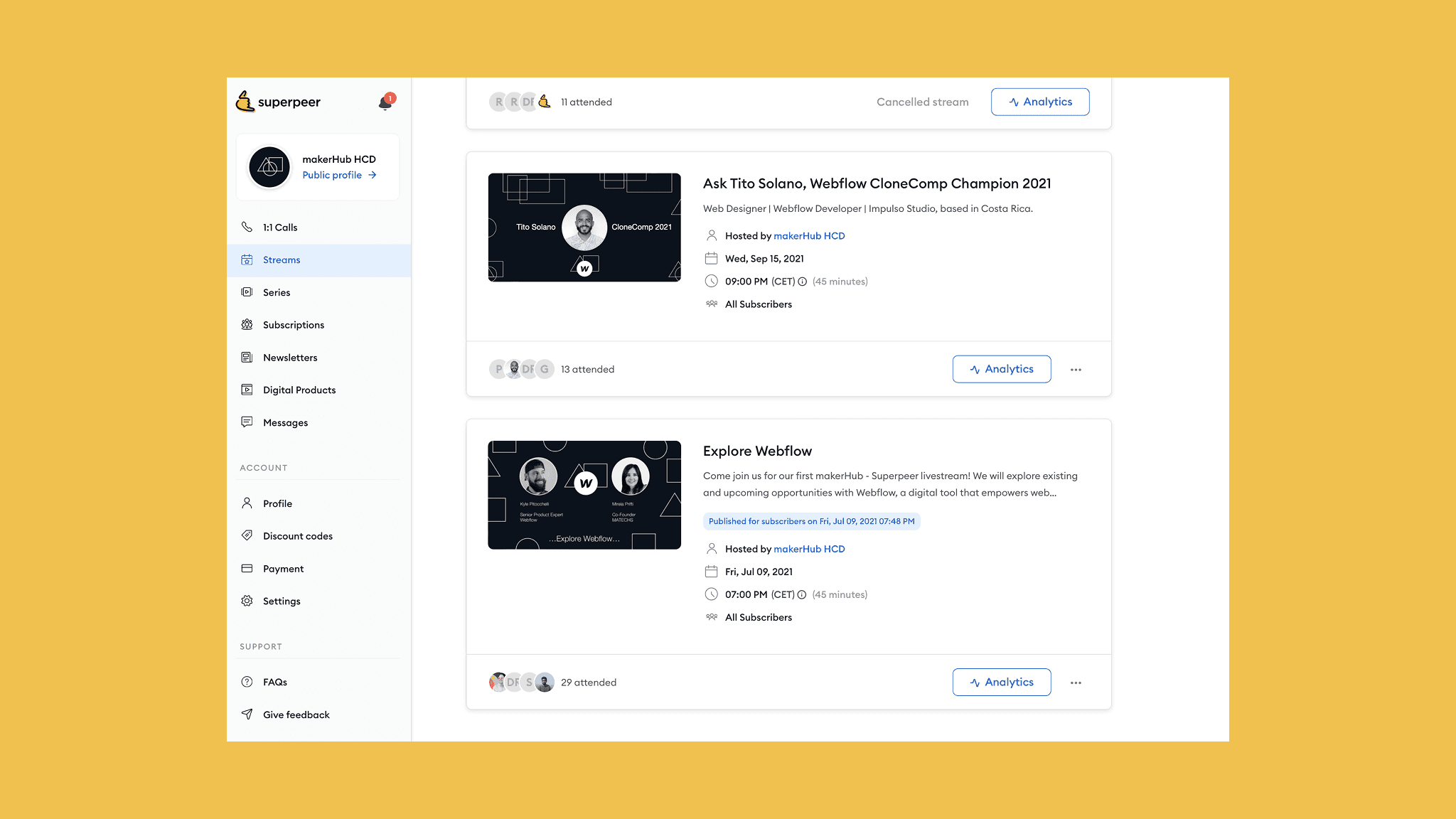The image size is (1456, 819).
Task: Open Analytics for the cancelled stream
Action: (x=1040, y=102)
